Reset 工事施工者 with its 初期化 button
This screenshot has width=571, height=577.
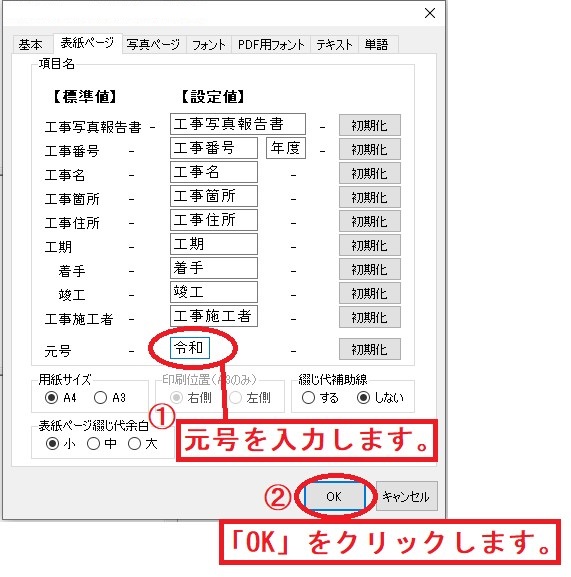(x=370, y=317)
